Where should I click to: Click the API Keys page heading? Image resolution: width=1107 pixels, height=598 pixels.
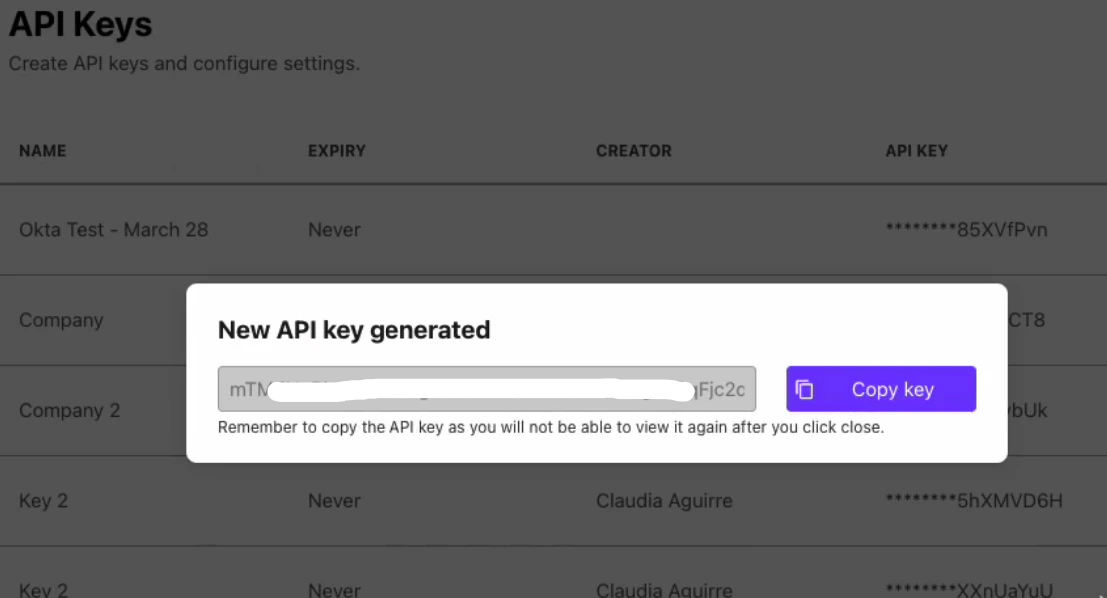click(x=80, y=24)
